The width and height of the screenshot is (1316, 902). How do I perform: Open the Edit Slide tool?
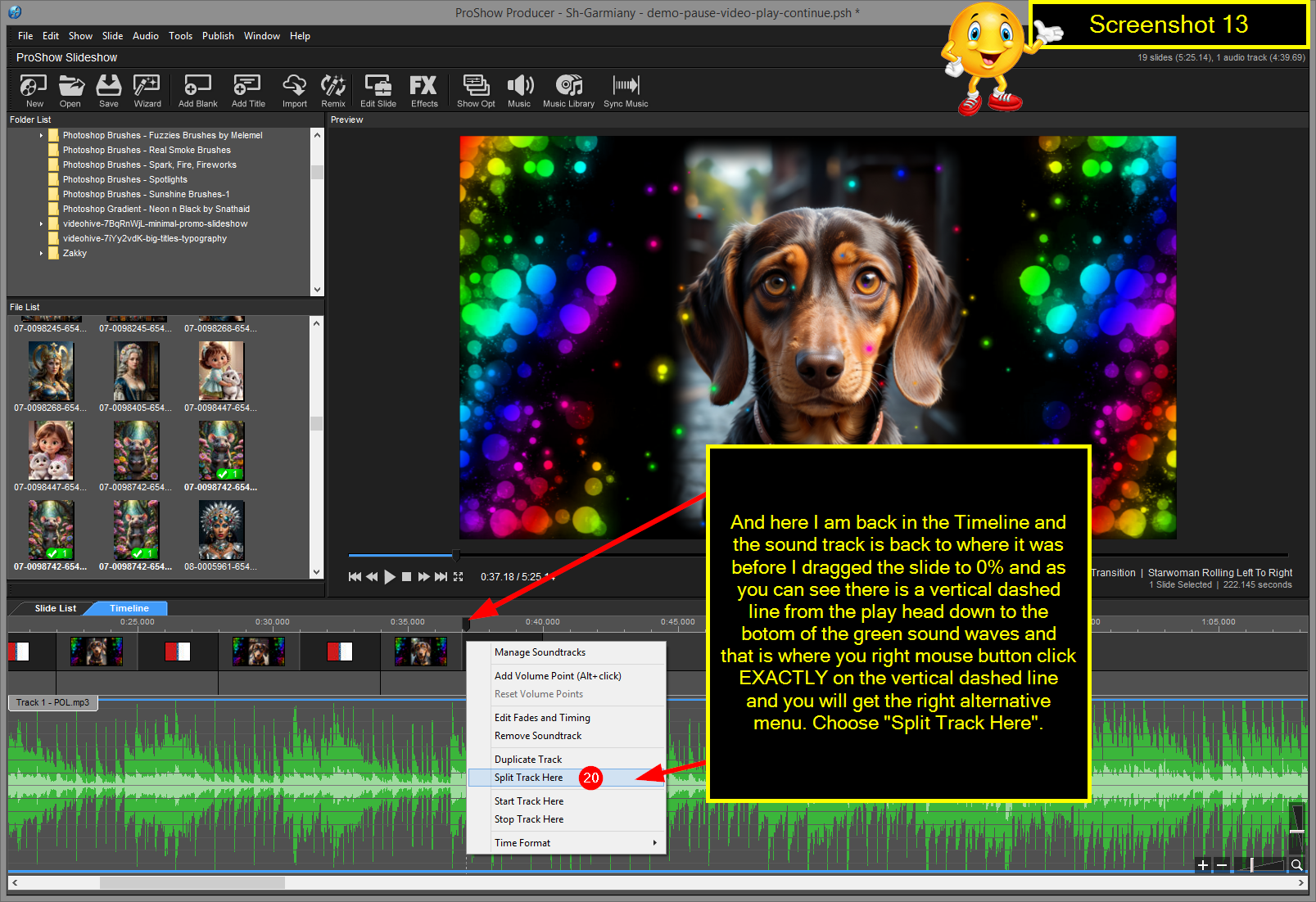378,90
